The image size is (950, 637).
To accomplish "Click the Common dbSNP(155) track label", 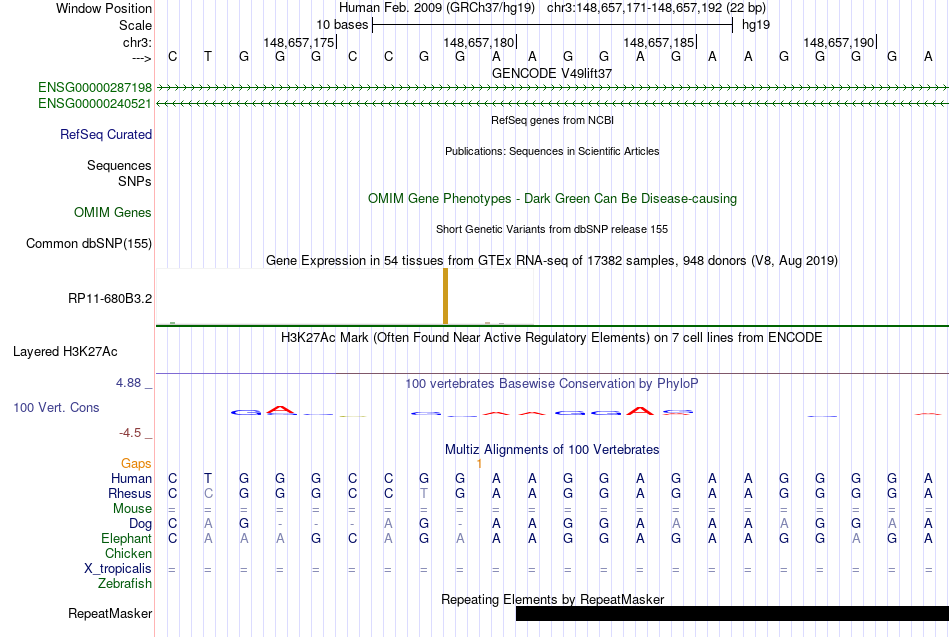I will (x=89, y=244).
